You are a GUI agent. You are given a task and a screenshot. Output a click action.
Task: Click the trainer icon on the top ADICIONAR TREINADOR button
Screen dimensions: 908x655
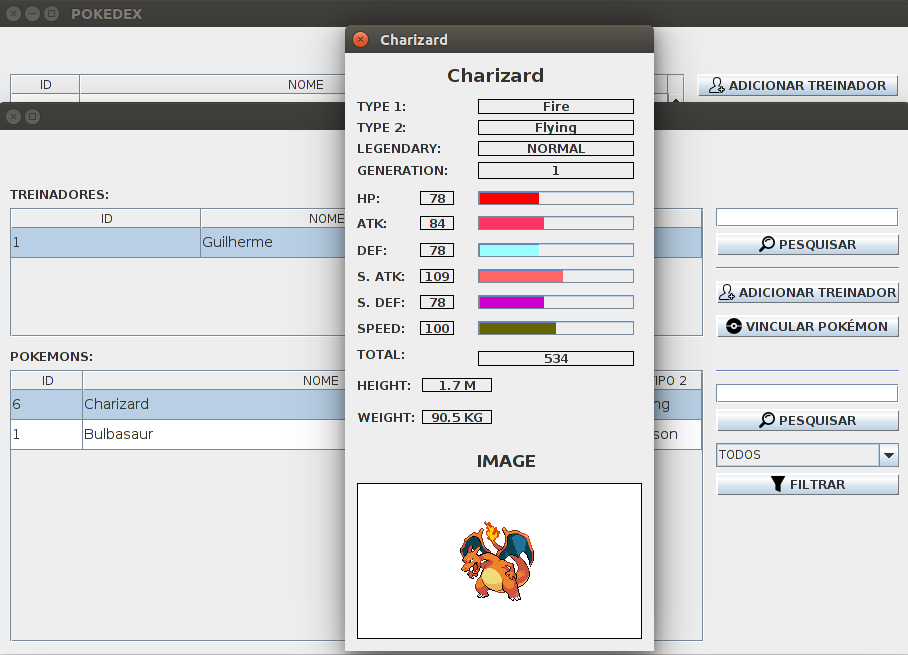pos(716,85)
